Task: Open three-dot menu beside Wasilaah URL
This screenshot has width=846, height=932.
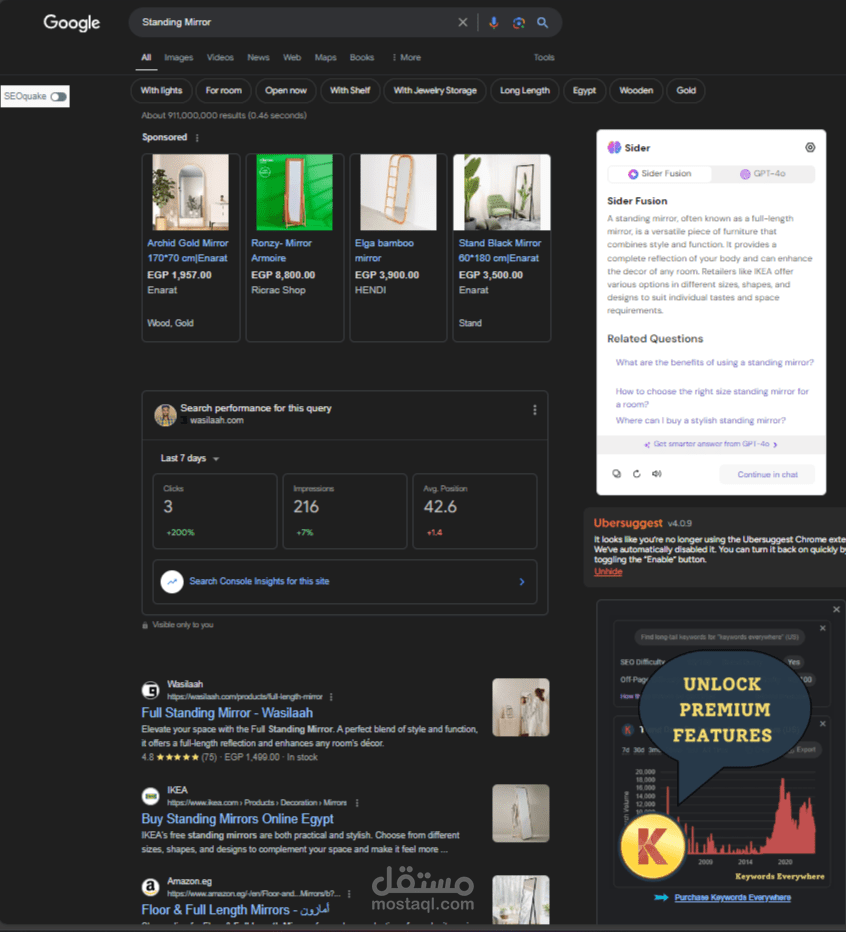Action: coord(331,697)
